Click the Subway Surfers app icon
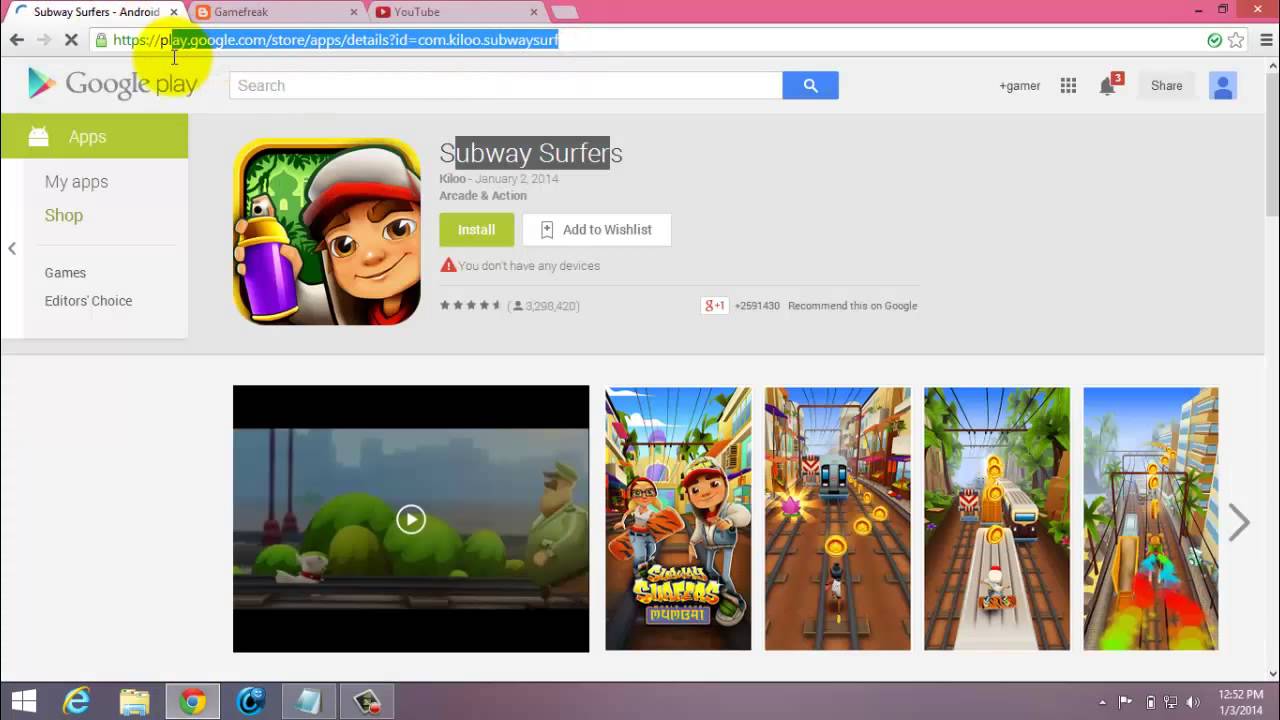The height and width of the screenshot is (720, 1280). click(327, 231)
